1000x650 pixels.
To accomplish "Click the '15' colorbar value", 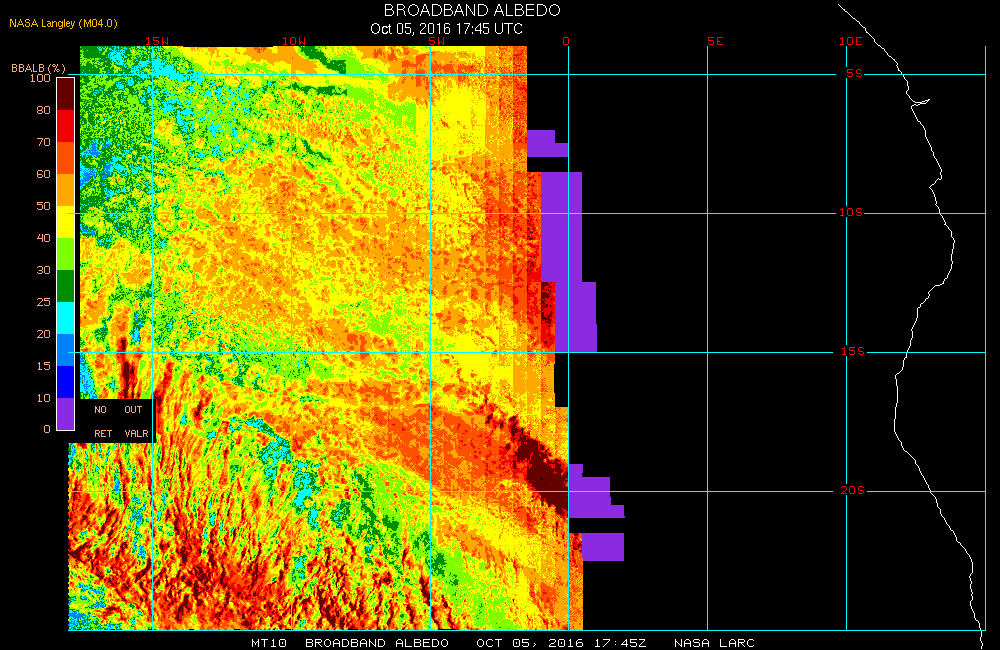I will [x=43, y=366].
